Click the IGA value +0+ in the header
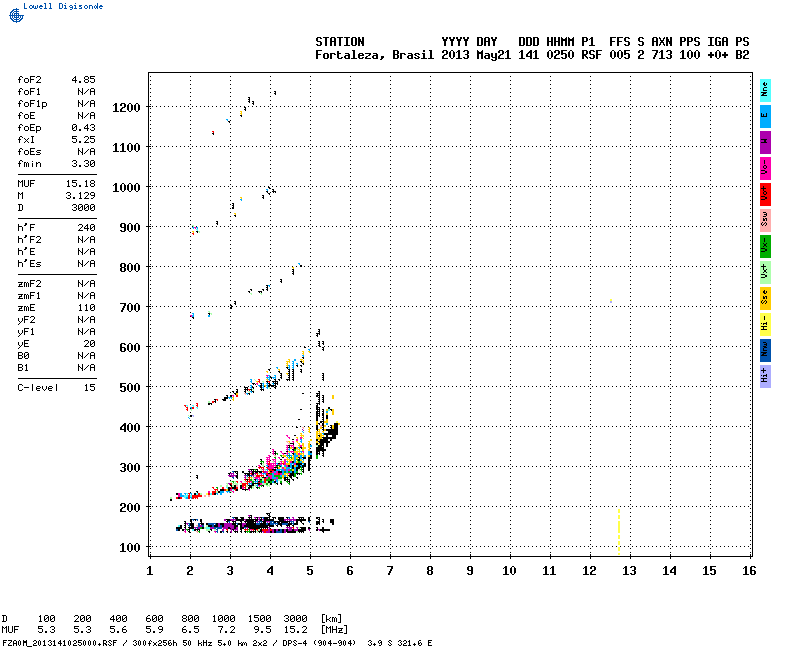Screen dimensions: 800x650 pyautogui.click(x=717, y=55)
